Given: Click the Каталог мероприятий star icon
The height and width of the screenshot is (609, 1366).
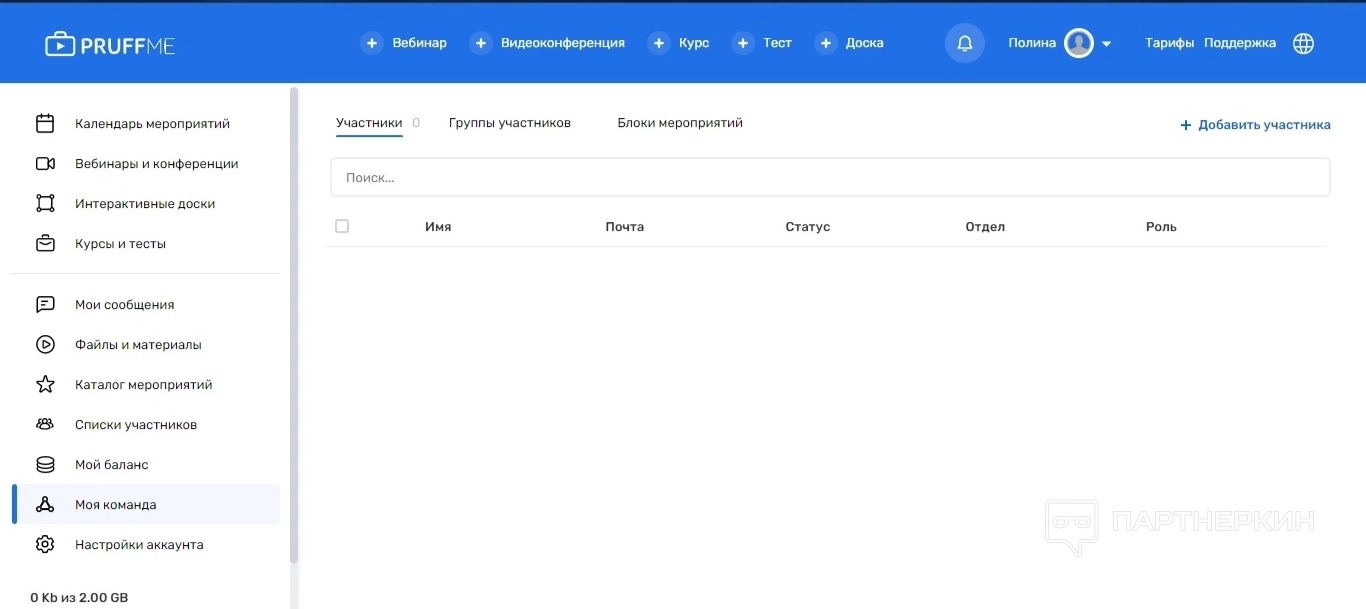Looking at the screenshot, I should tap(45, 385).
